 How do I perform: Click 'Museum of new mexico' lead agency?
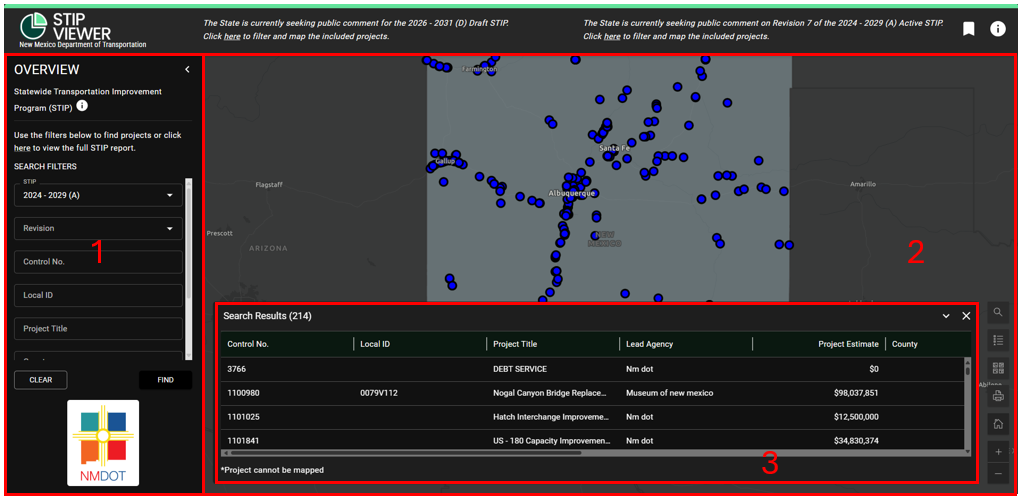(669, 393)
